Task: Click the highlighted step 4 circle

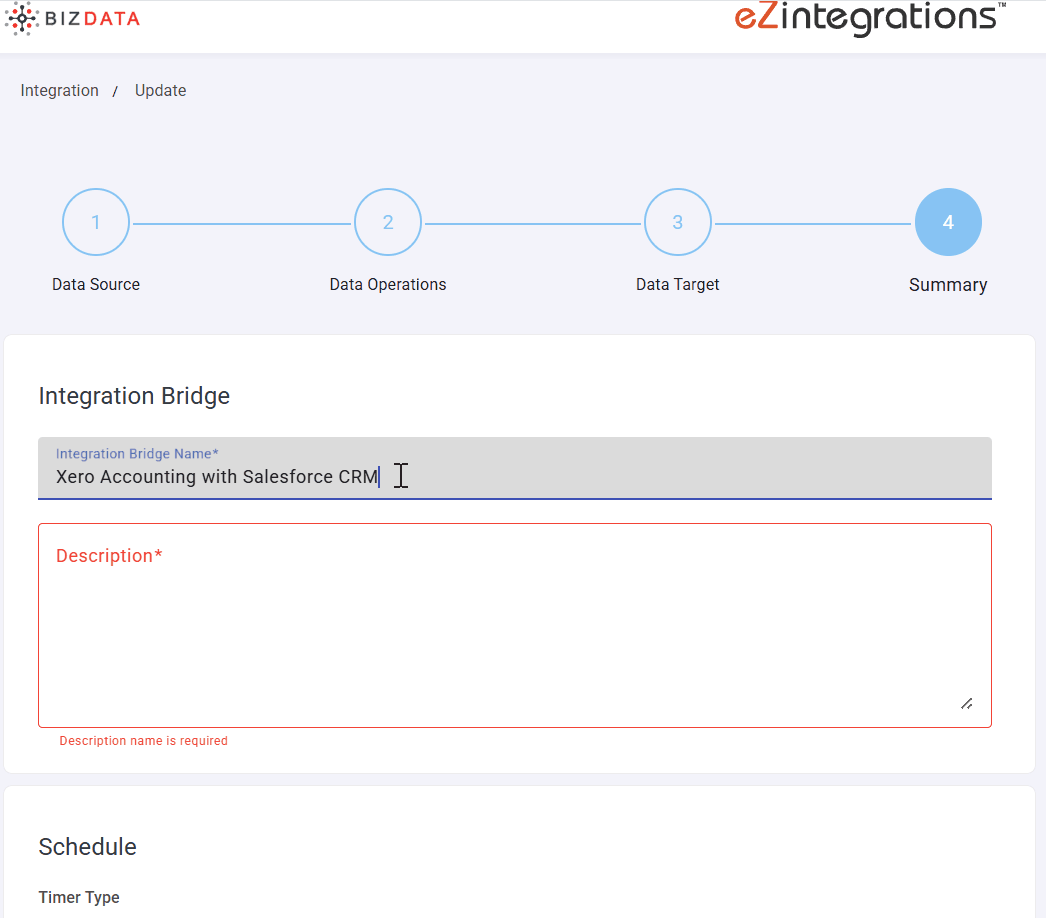Action: tap(948, 222)
